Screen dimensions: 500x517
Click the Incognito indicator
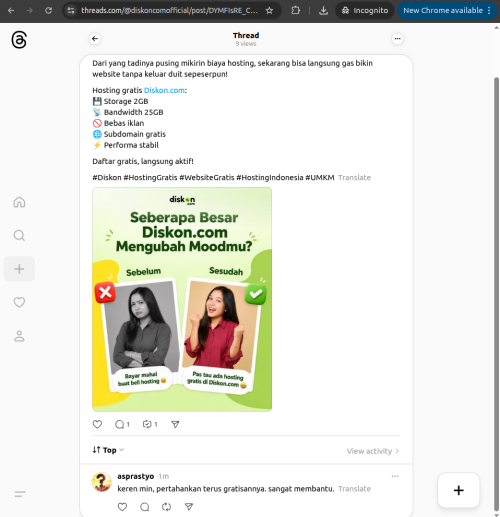point(365,11)
